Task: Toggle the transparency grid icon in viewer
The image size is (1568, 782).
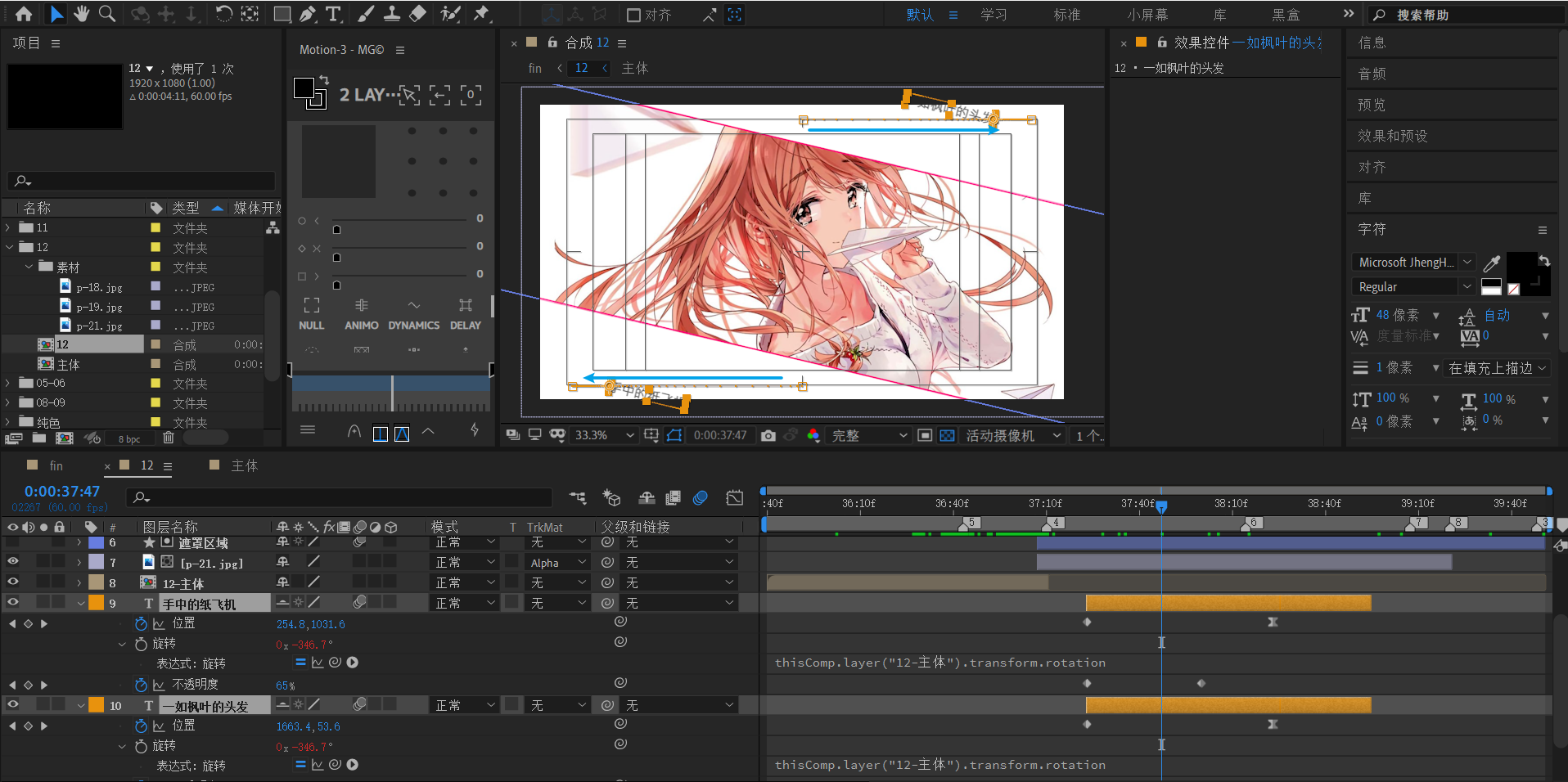Action: (x=947, y=436)
